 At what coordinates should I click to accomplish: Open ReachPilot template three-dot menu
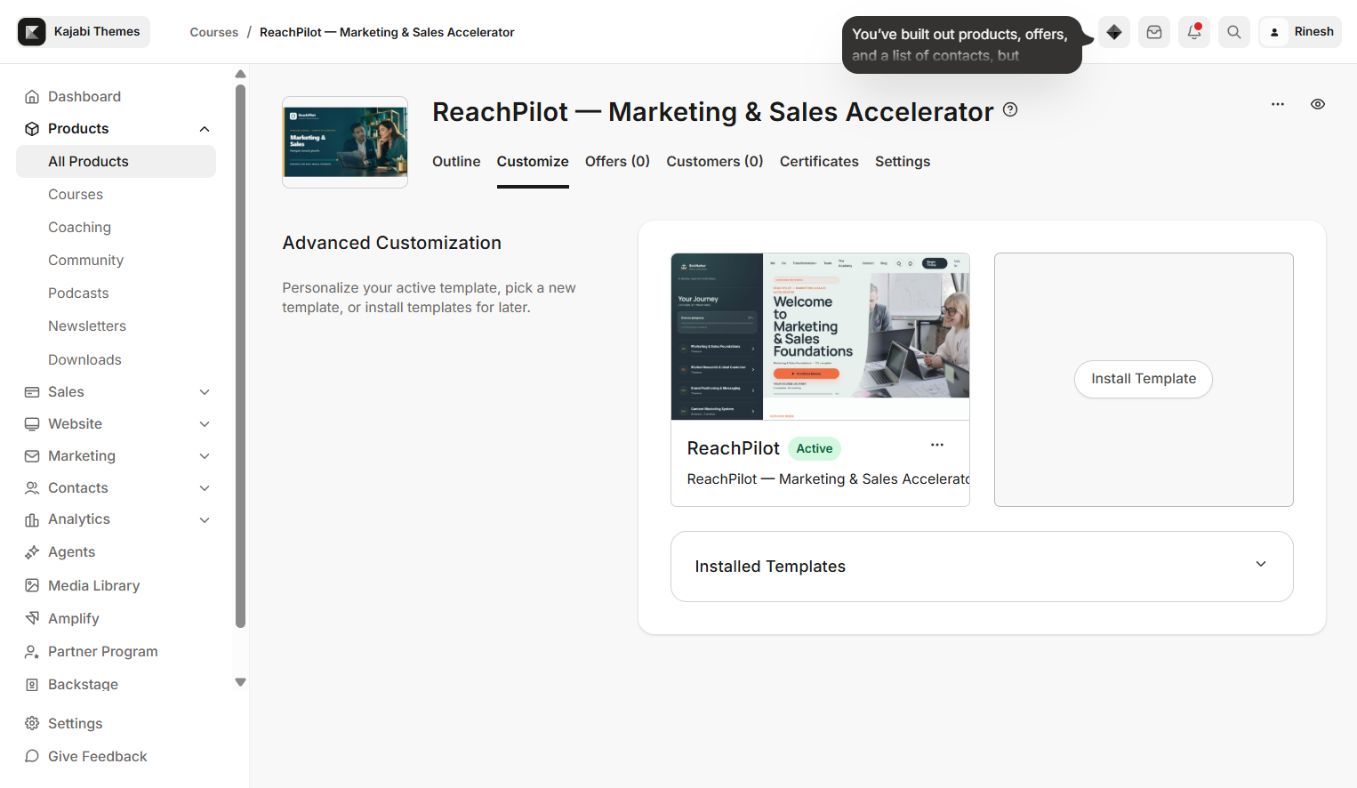tap(937, 445)
